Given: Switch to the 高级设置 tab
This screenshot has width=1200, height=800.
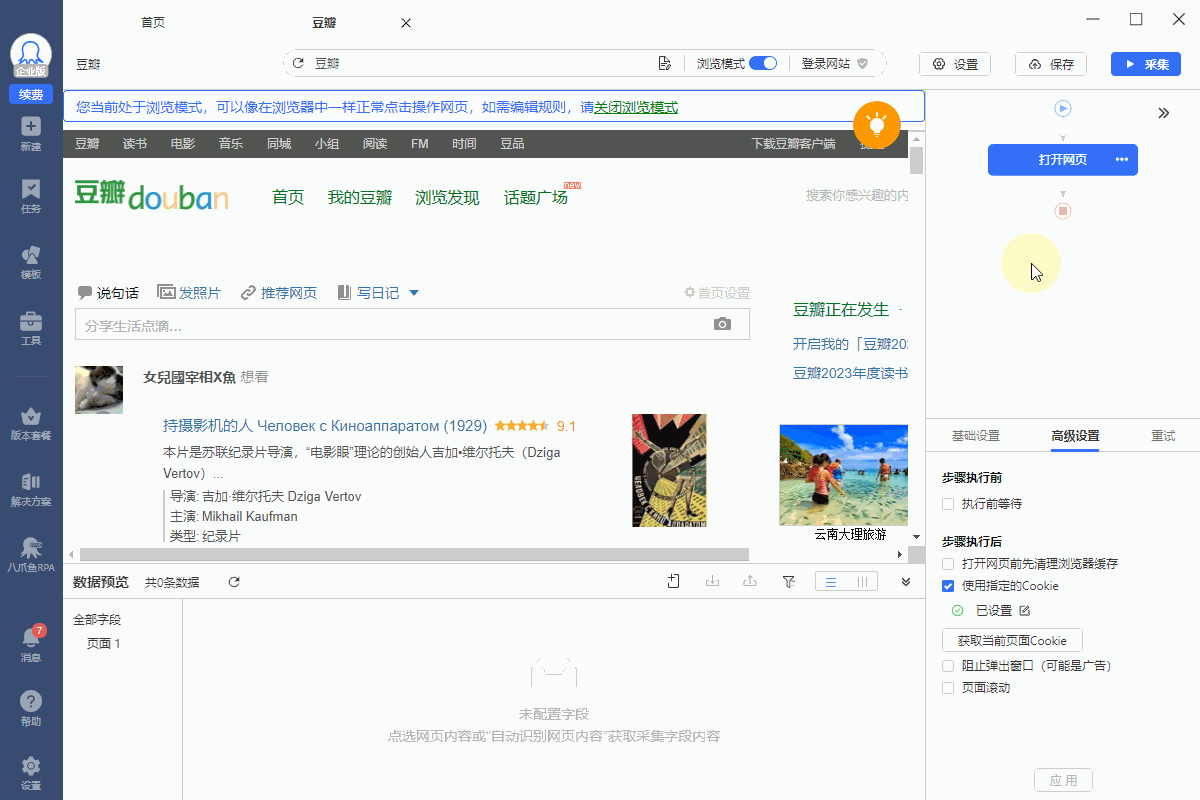Looking at the screenshot, I should (1075, 436).
